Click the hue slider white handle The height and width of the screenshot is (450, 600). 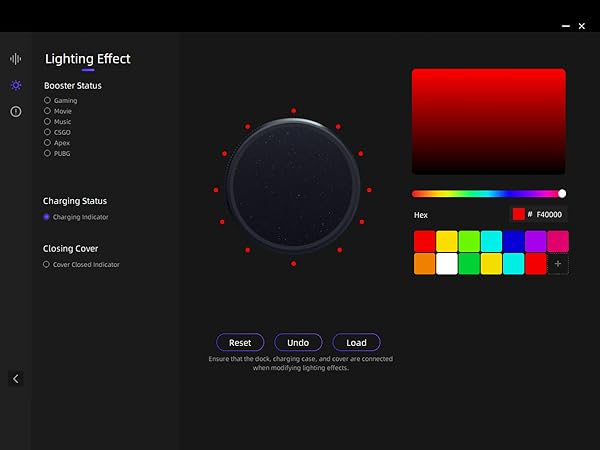(562, 194)
